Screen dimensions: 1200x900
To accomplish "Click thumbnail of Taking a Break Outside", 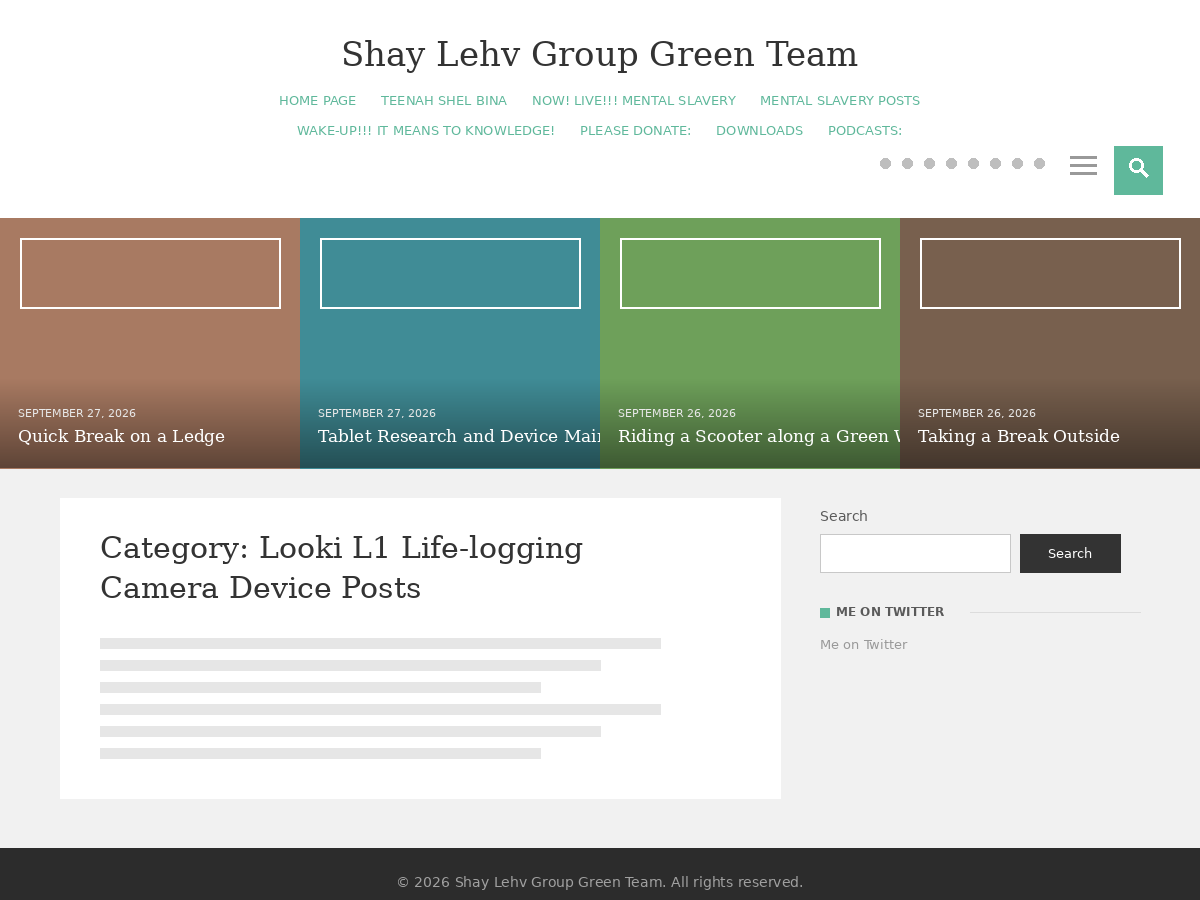I will click(1050, 273).
